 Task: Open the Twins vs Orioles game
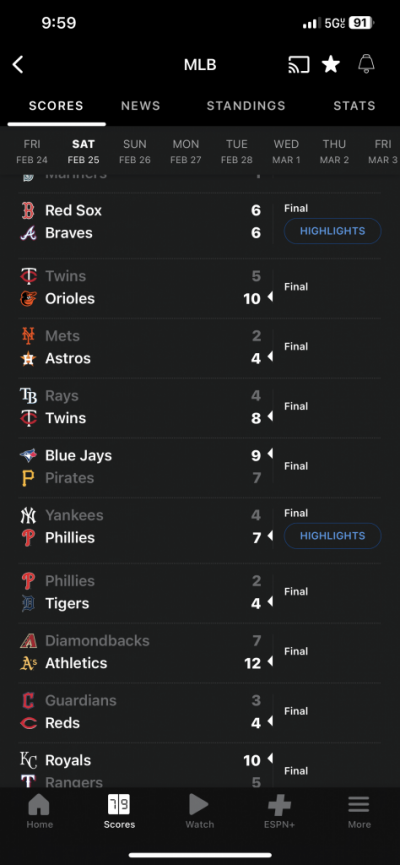[x=200, y=287]
